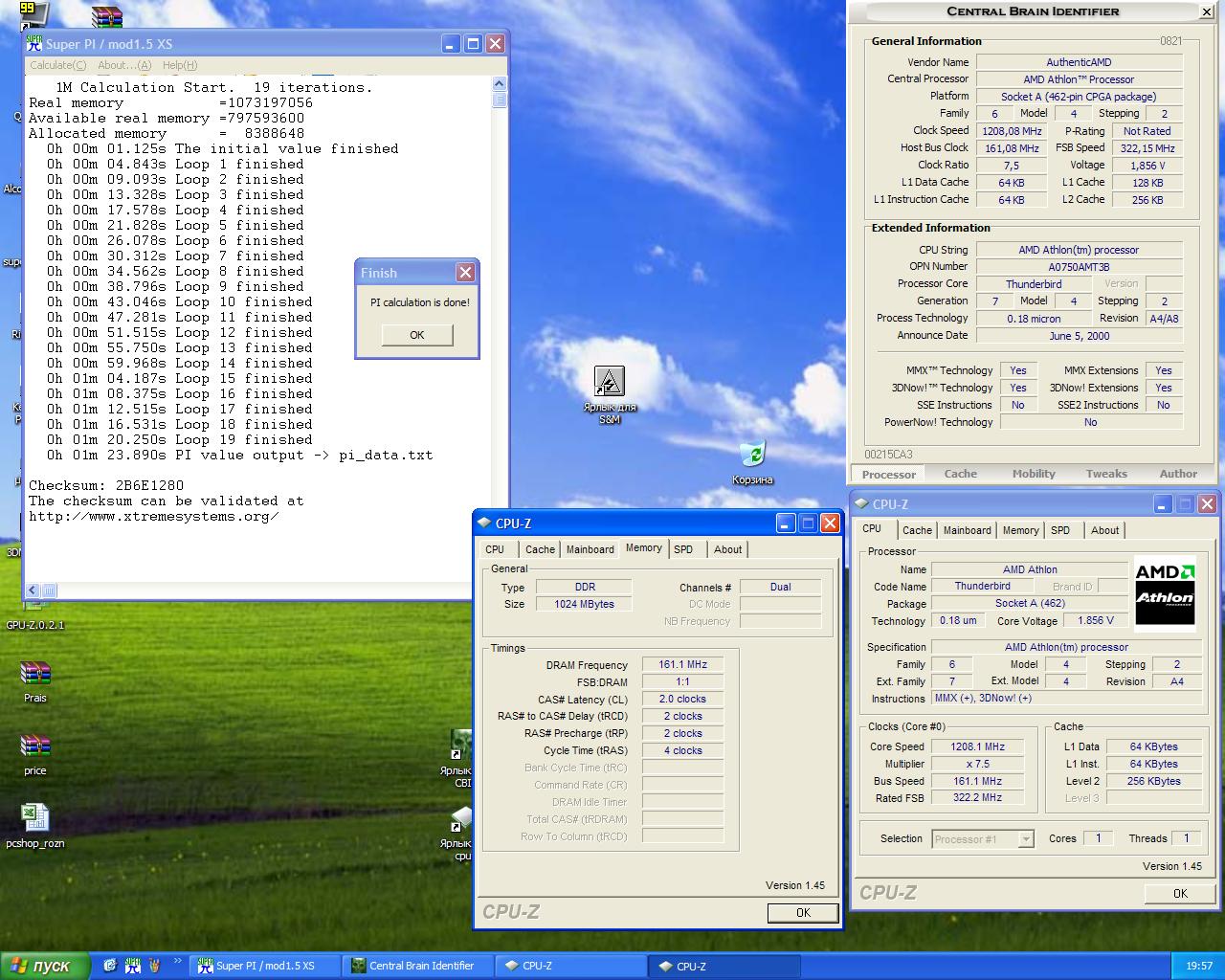Select the WinRAR archive icon at the top of the desktop

(x=107, y=16)
